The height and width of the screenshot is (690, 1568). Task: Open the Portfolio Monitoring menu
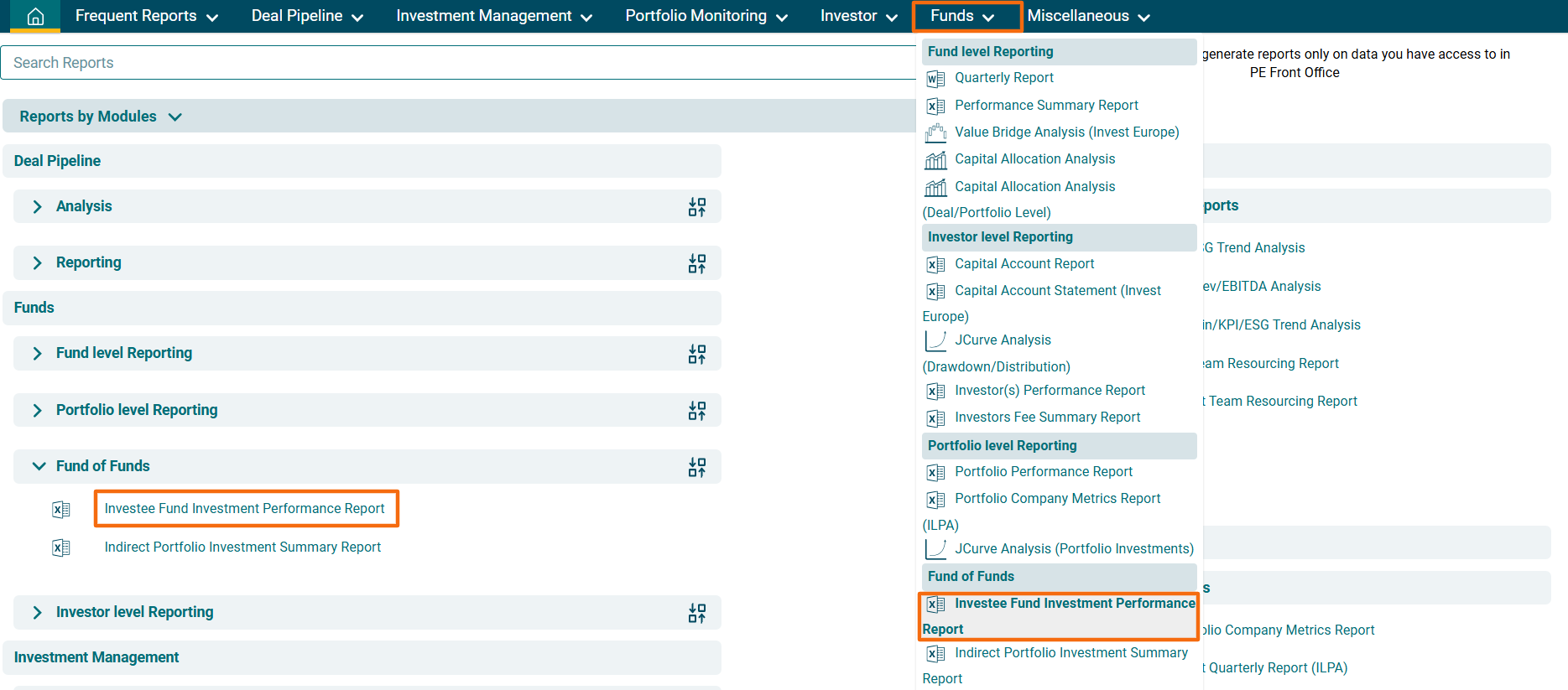click(706, 16)
